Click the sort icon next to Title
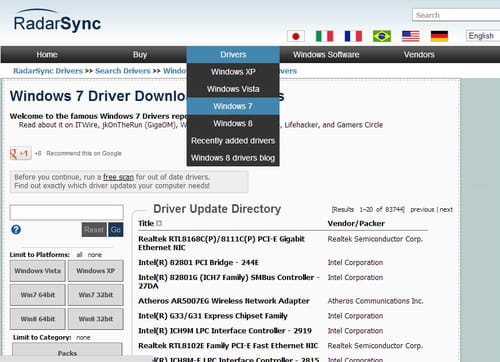Viewport: 500px width, 362px height. click(x=159, y=223)
